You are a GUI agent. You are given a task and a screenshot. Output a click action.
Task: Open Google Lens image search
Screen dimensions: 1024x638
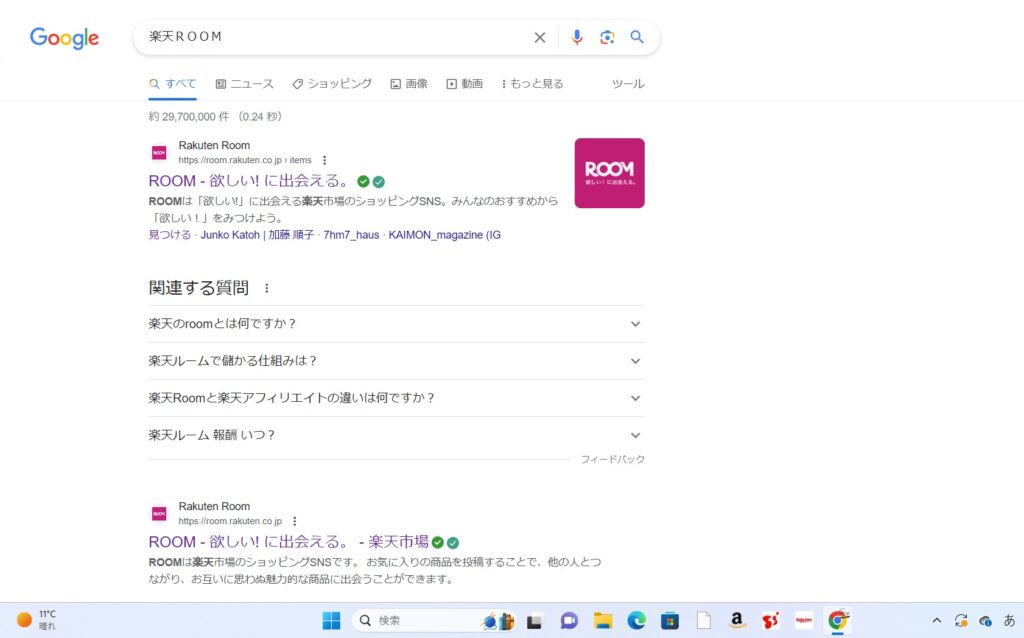pyautogui.click(x=607, y=37)
